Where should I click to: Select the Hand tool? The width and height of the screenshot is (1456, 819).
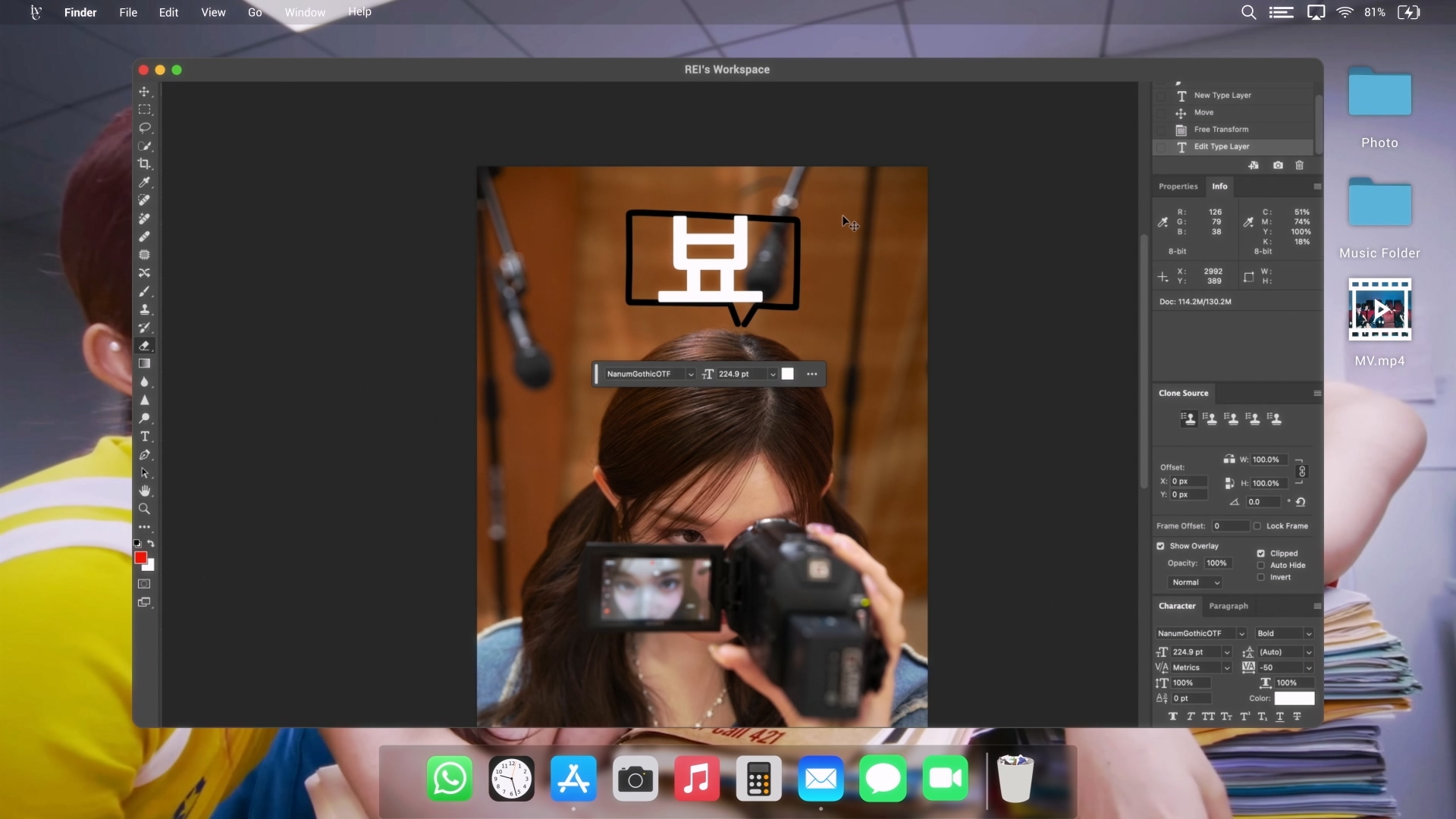144,491
